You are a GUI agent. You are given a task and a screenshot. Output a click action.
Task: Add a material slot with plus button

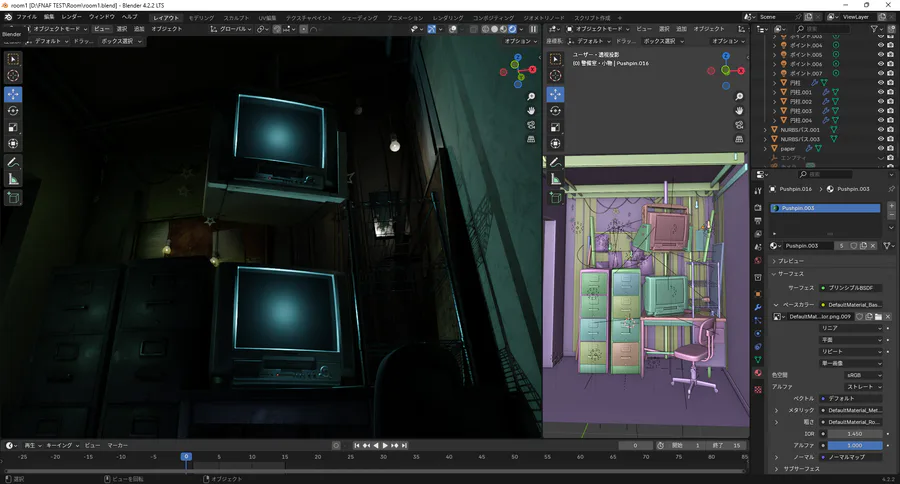[891, 206]
